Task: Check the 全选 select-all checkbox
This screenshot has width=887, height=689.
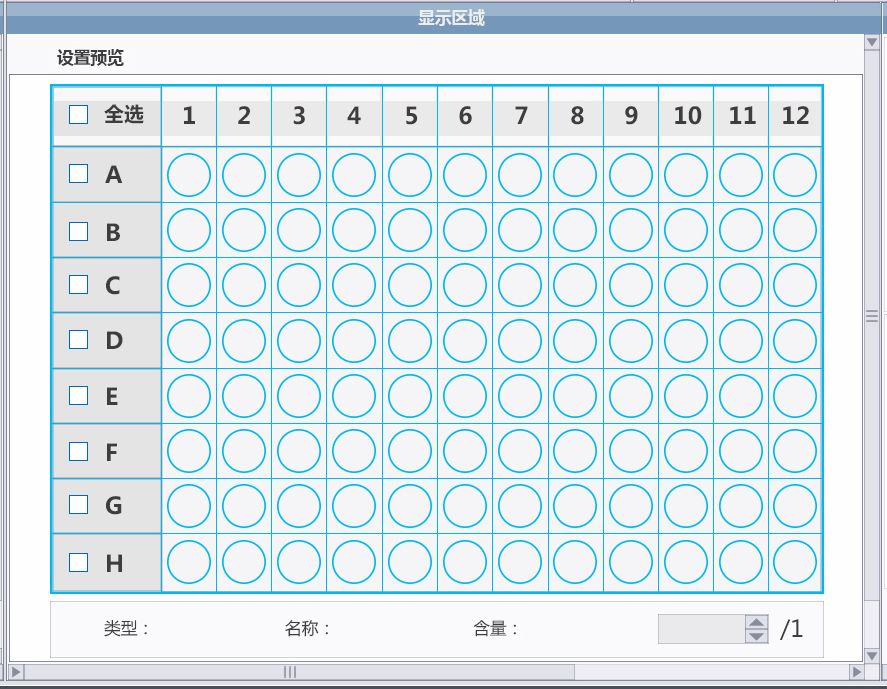Action: point(79,115)
